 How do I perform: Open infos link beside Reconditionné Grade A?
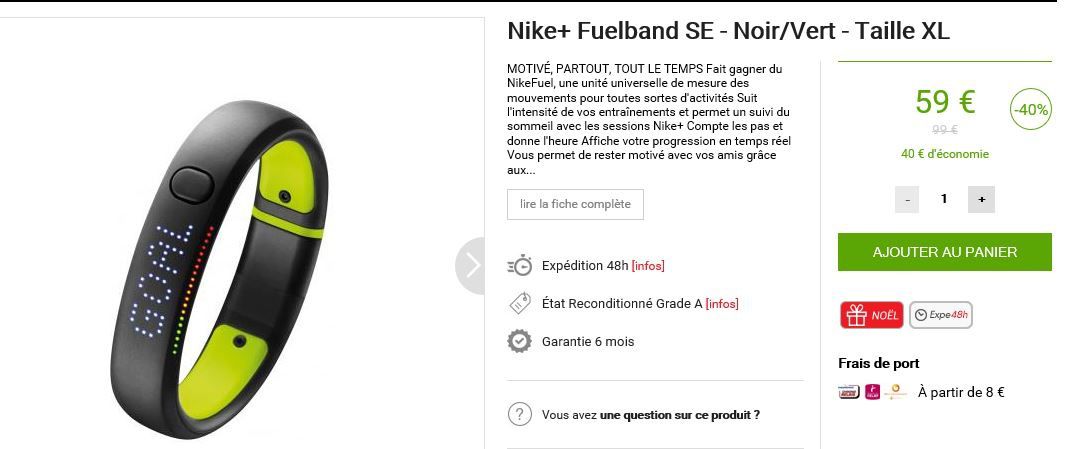[x=722, y=303]
